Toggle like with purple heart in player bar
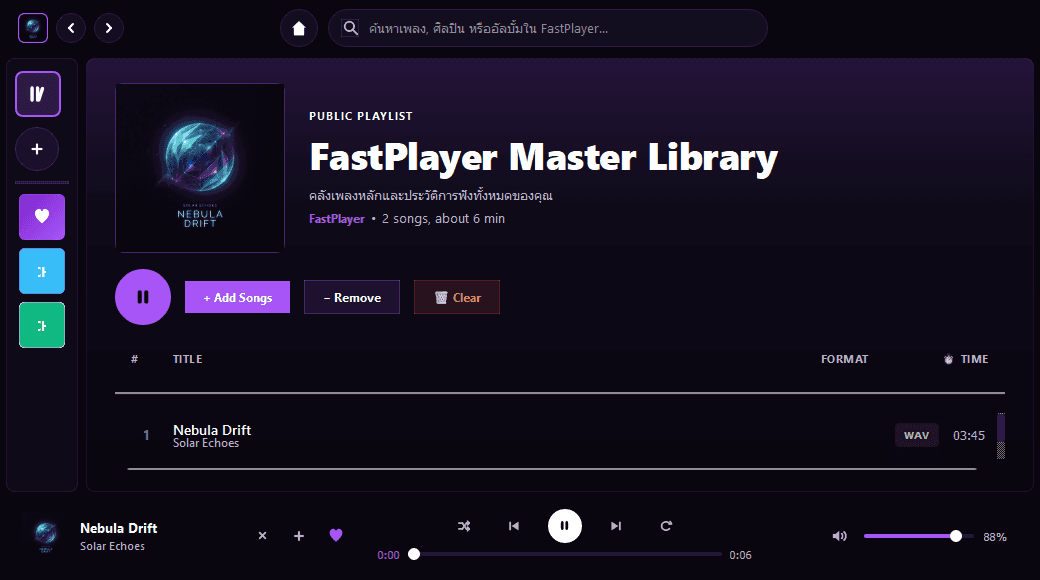This screenshot has width=1040, height=580. click(336, 535)
